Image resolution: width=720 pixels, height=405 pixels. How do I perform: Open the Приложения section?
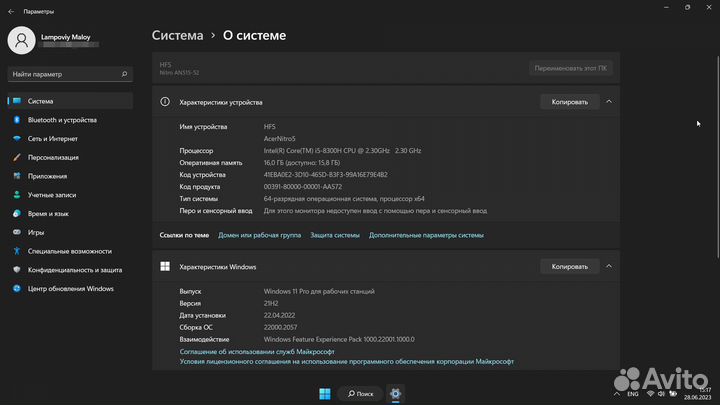pyautogui.click(x=70, y=176)
